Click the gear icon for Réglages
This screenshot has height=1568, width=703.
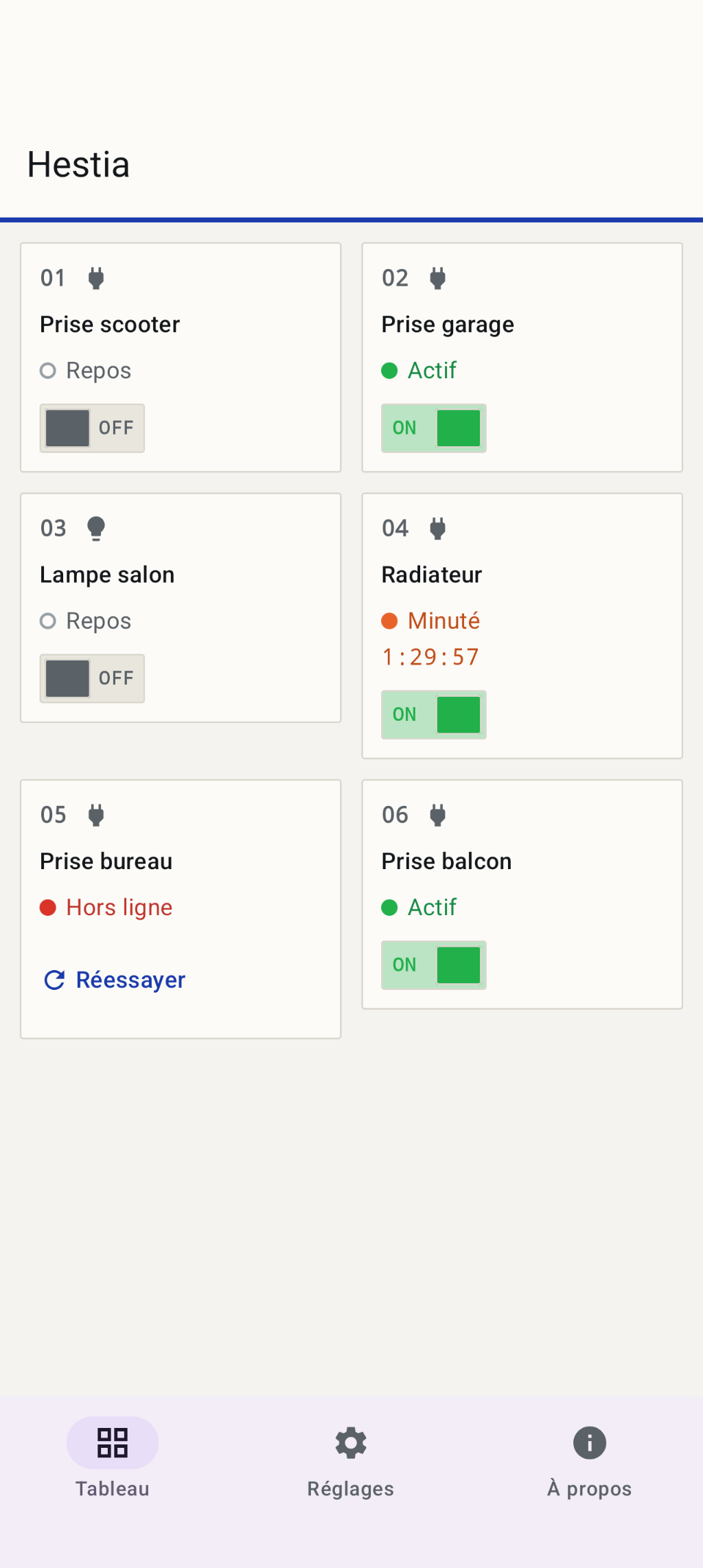[x=351, y=1442]
